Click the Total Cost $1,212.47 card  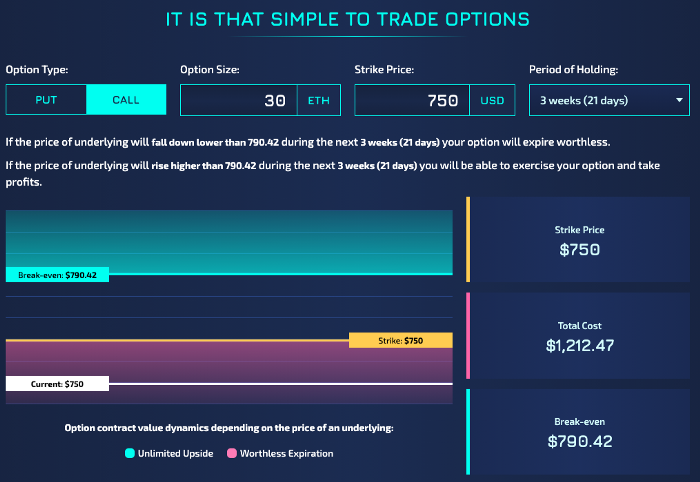click(580, 336)
